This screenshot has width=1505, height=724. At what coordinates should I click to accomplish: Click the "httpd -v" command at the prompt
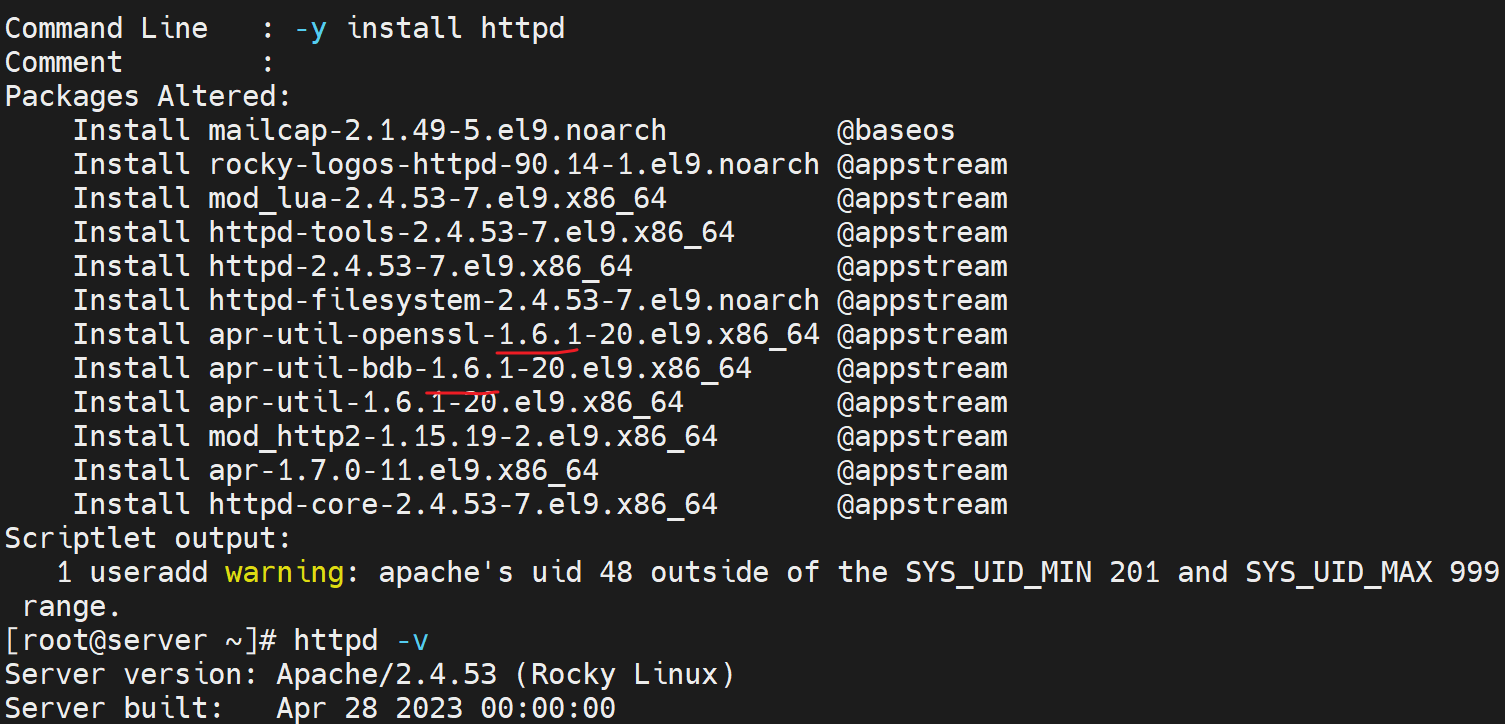[361, 640]
